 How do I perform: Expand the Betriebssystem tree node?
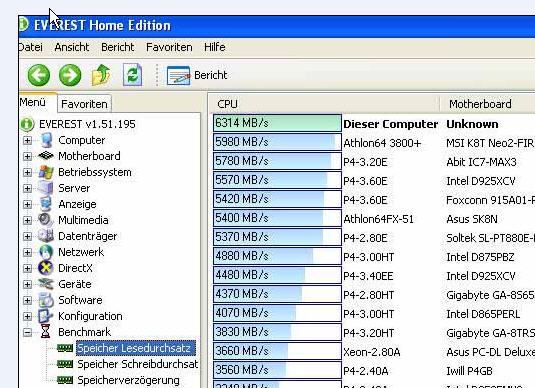click(x=27, y=172)
